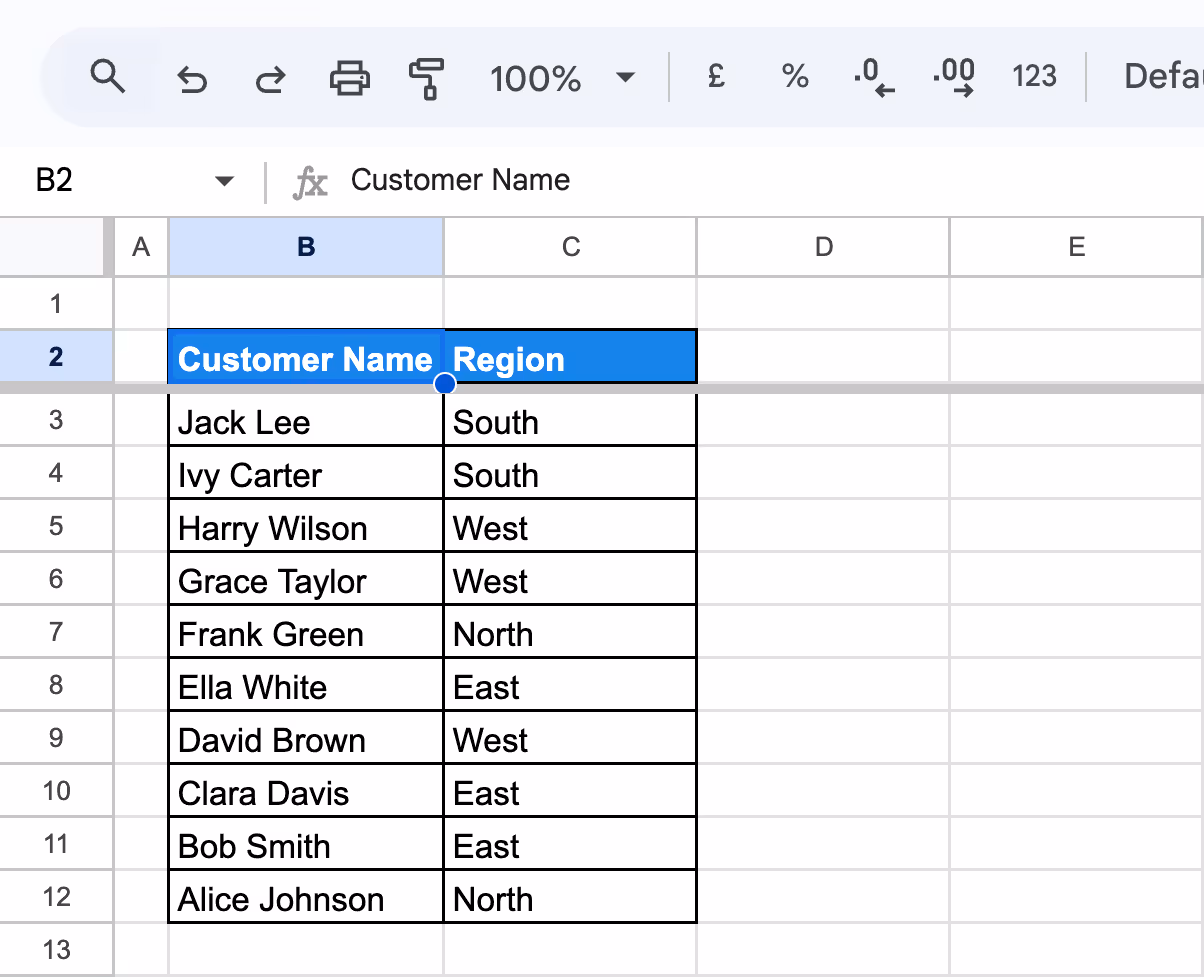The image size is (1204, 977).
Task: Click the Customer Name formula bar text
Action: [x=460, y=181]
